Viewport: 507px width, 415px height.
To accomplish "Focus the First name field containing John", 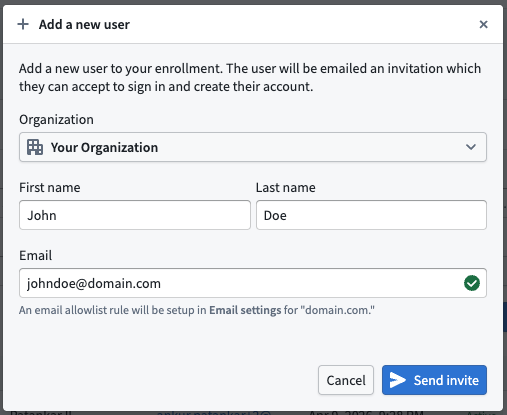I will (135, 215).
